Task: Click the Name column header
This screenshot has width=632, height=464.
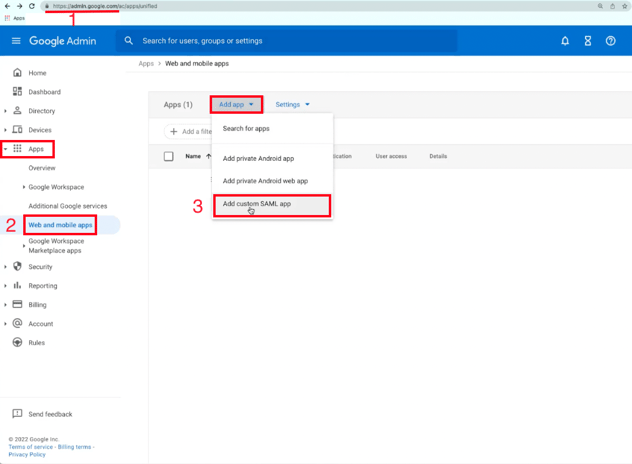Action: (x=193, y=156)
